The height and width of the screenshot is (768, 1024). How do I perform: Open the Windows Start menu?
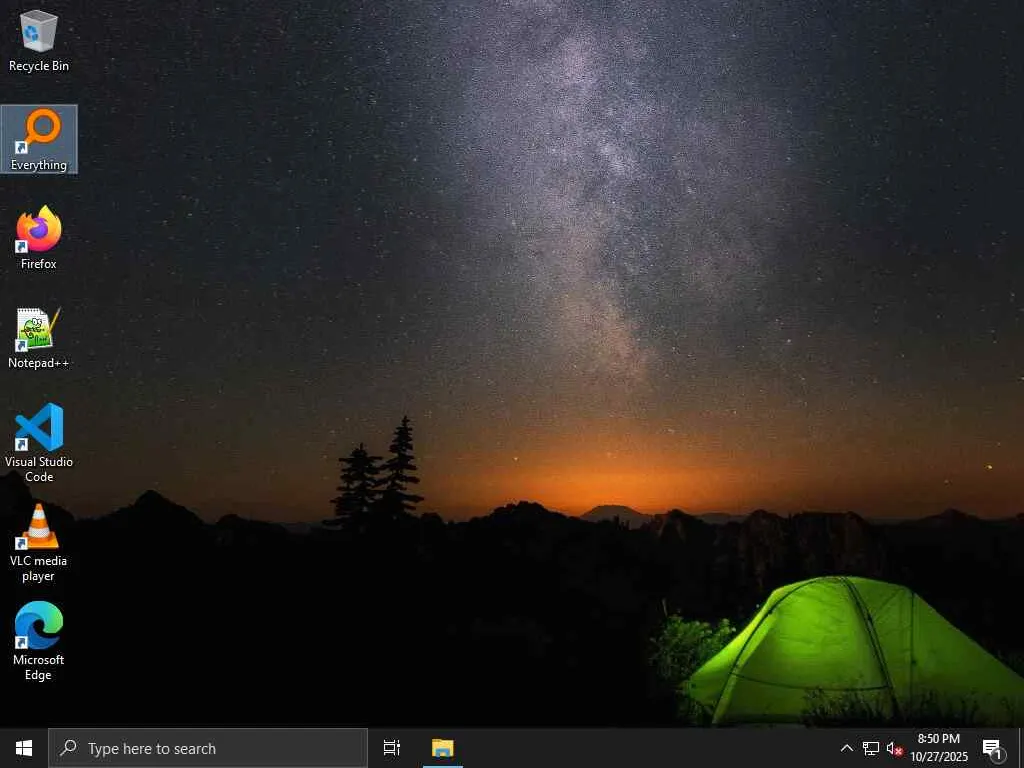(24, 748)
